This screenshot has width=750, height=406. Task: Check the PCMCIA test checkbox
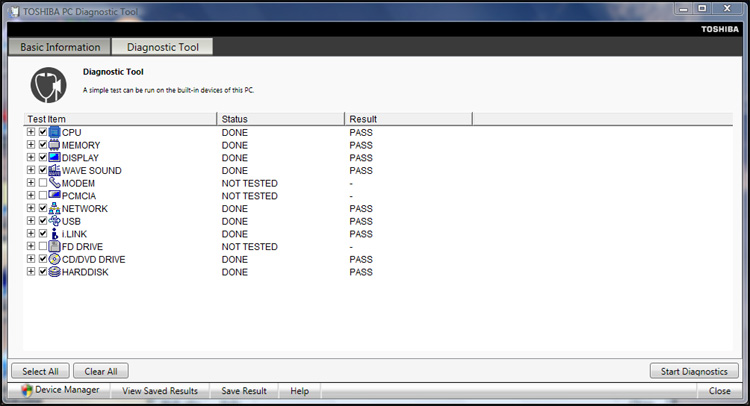[x=43, y=195]
